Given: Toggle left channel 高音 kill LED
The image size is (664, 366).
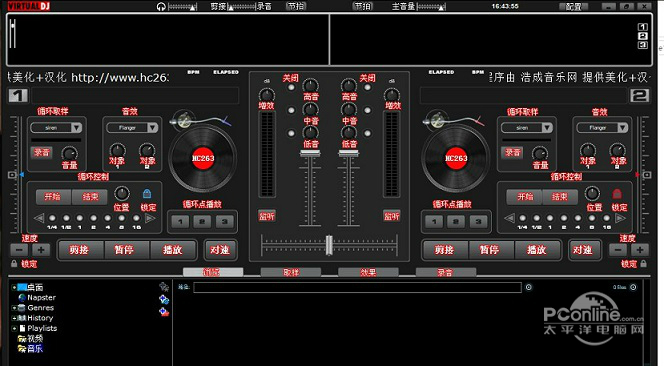Looking at the screenshot, I should click(x=291, y=87).
